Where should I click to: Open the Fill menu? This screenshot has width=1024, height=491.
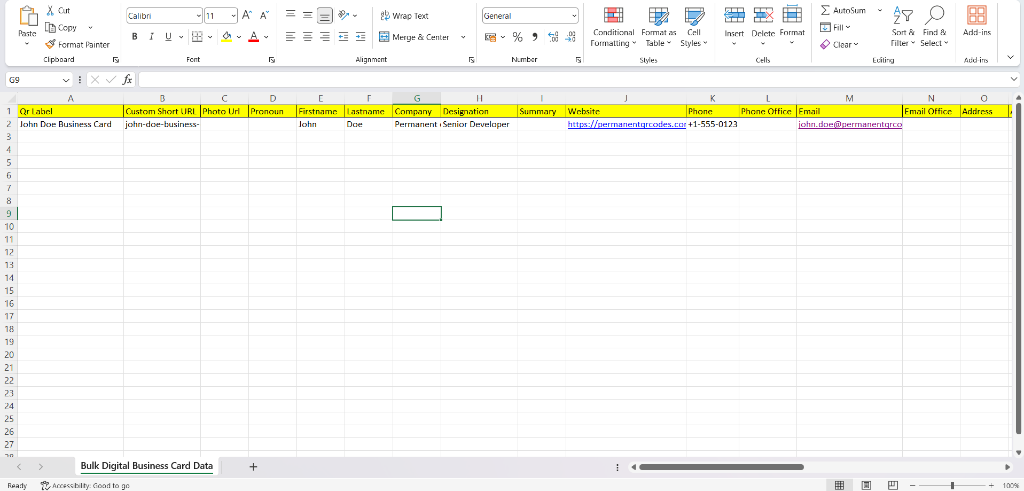(835, 27)
